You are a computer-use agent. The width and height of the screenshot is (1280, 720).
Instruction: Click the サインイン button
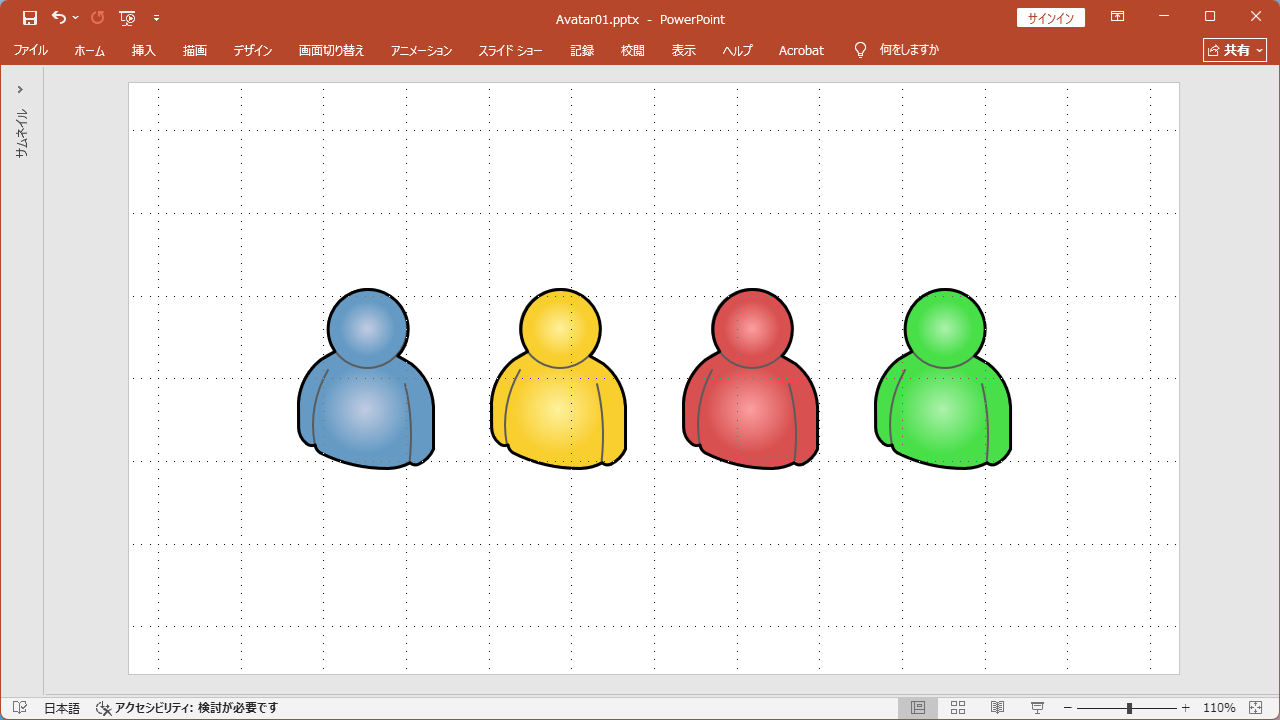coord(1051,17)
